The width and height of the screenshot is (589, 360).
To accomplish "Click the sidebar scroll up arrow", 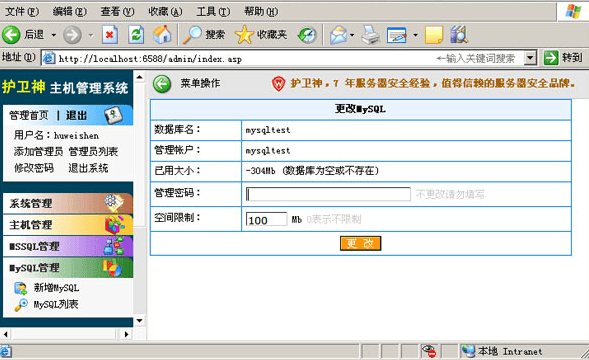I will point(139,77).
